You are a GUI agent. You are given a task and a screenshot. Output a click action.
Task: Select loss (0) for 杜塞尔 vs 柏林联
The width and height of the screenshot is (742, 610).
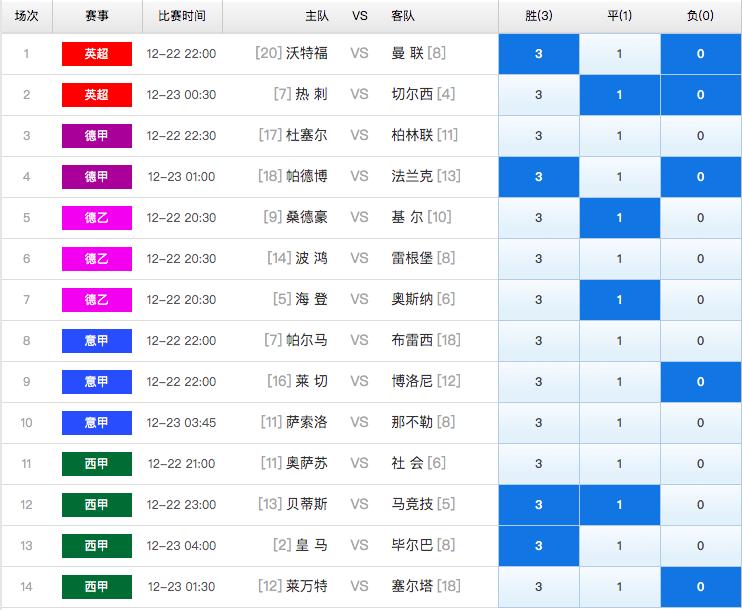click(x=701, y=136)
